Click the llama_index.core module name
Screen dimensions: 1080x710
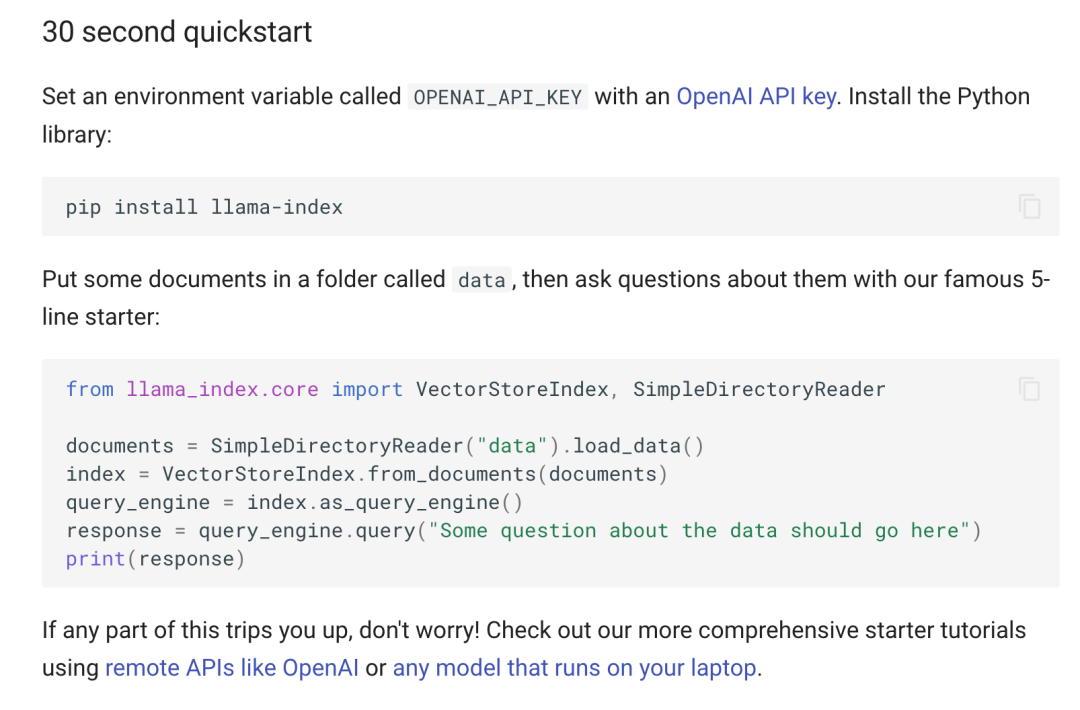pos(222,389)
